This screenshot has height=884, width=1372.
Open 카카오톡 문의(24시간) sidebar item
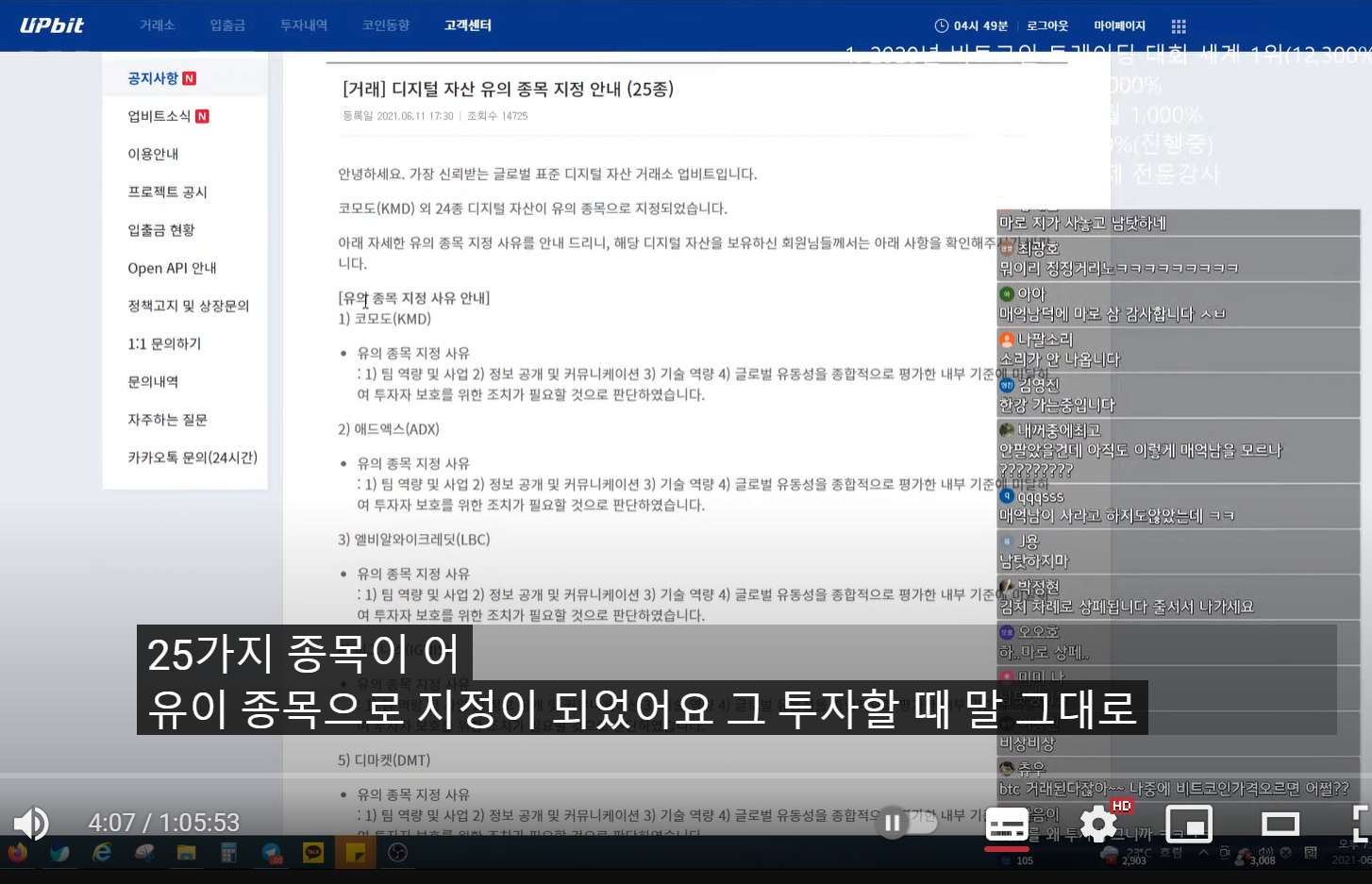point(192,458)
